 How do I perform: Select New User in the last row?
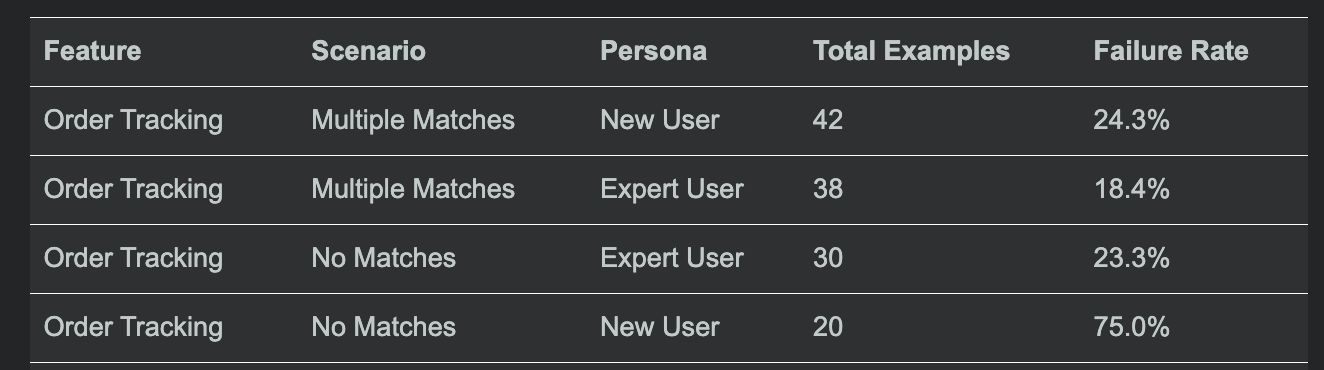click(x=659, y=327)
